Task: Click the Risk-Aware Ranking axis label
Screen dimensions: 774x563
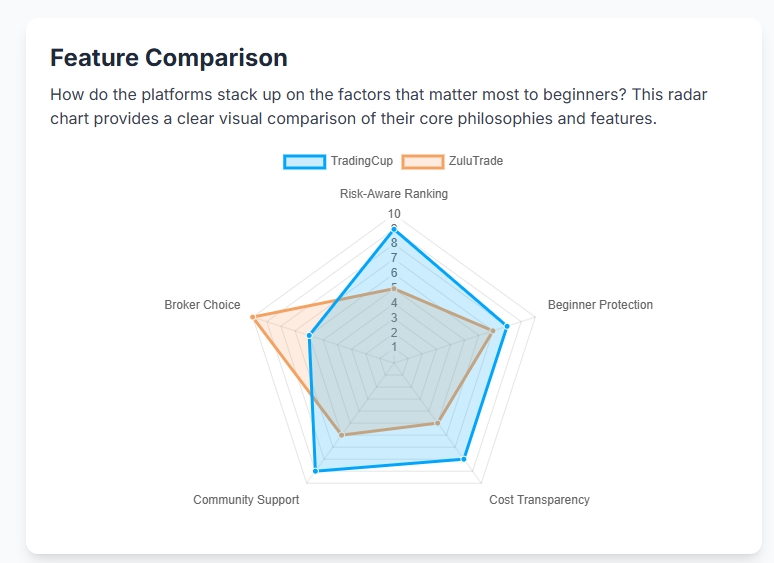Action: [x=394, y=194]
